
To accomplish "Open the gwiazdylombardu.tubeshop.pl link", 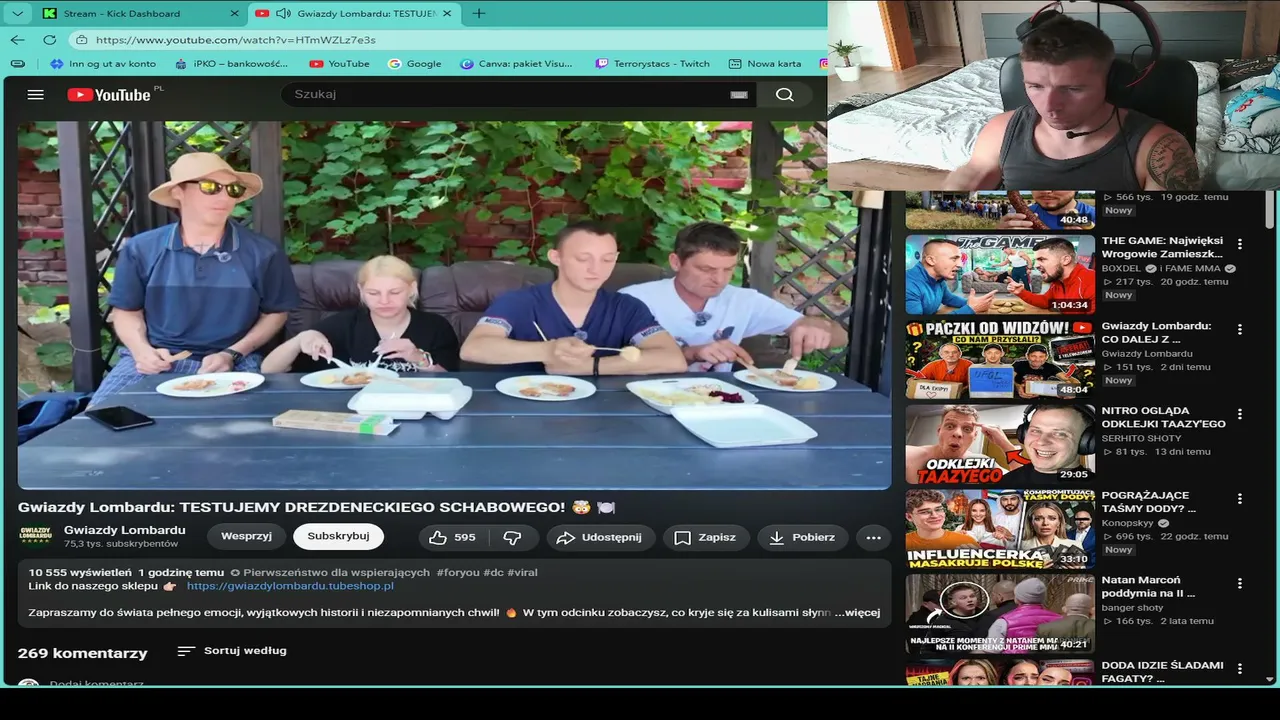I will point(290,586).
